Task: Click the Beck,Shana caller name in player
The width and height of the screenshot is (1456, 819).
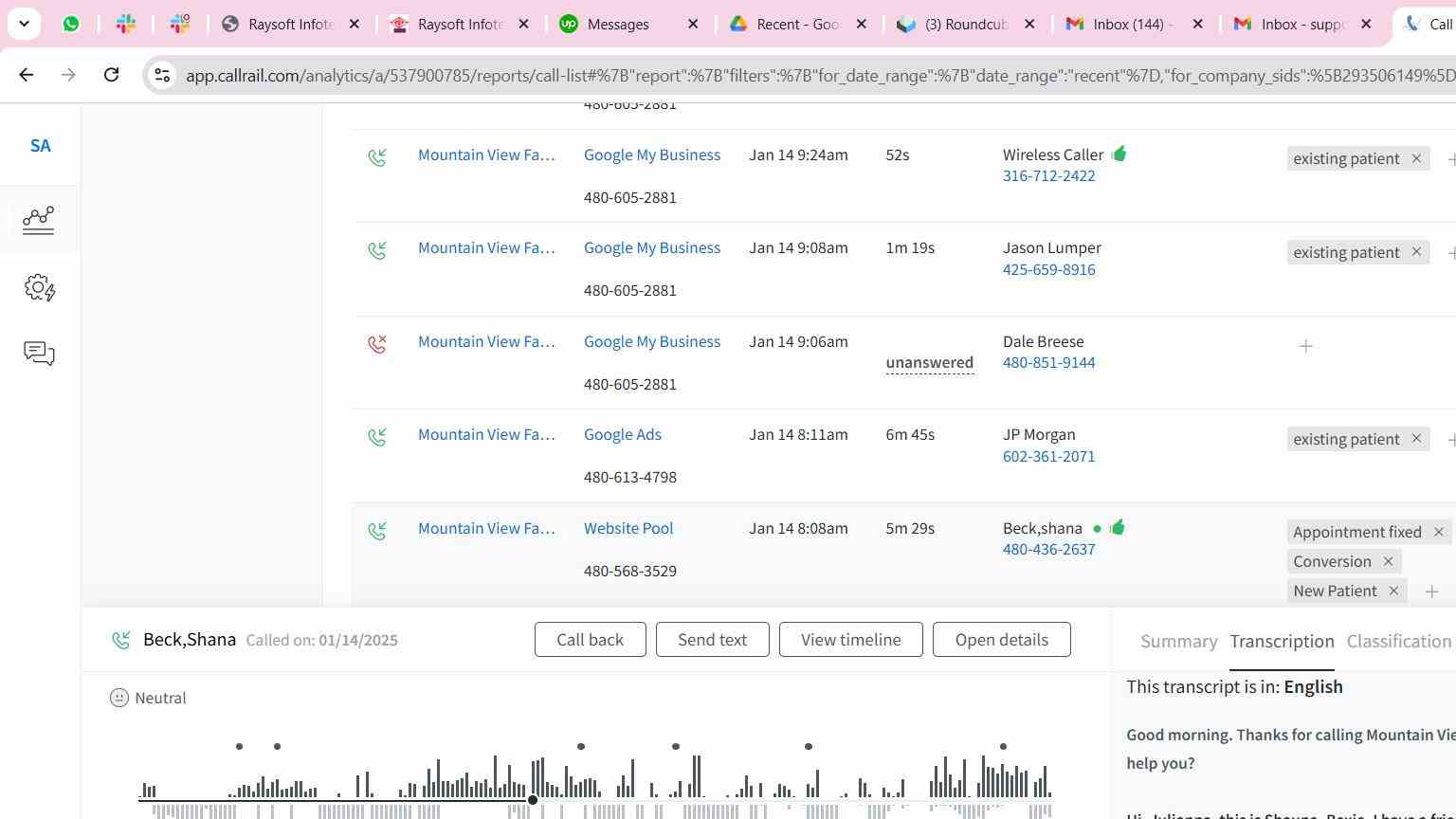Action: point(190,640)
